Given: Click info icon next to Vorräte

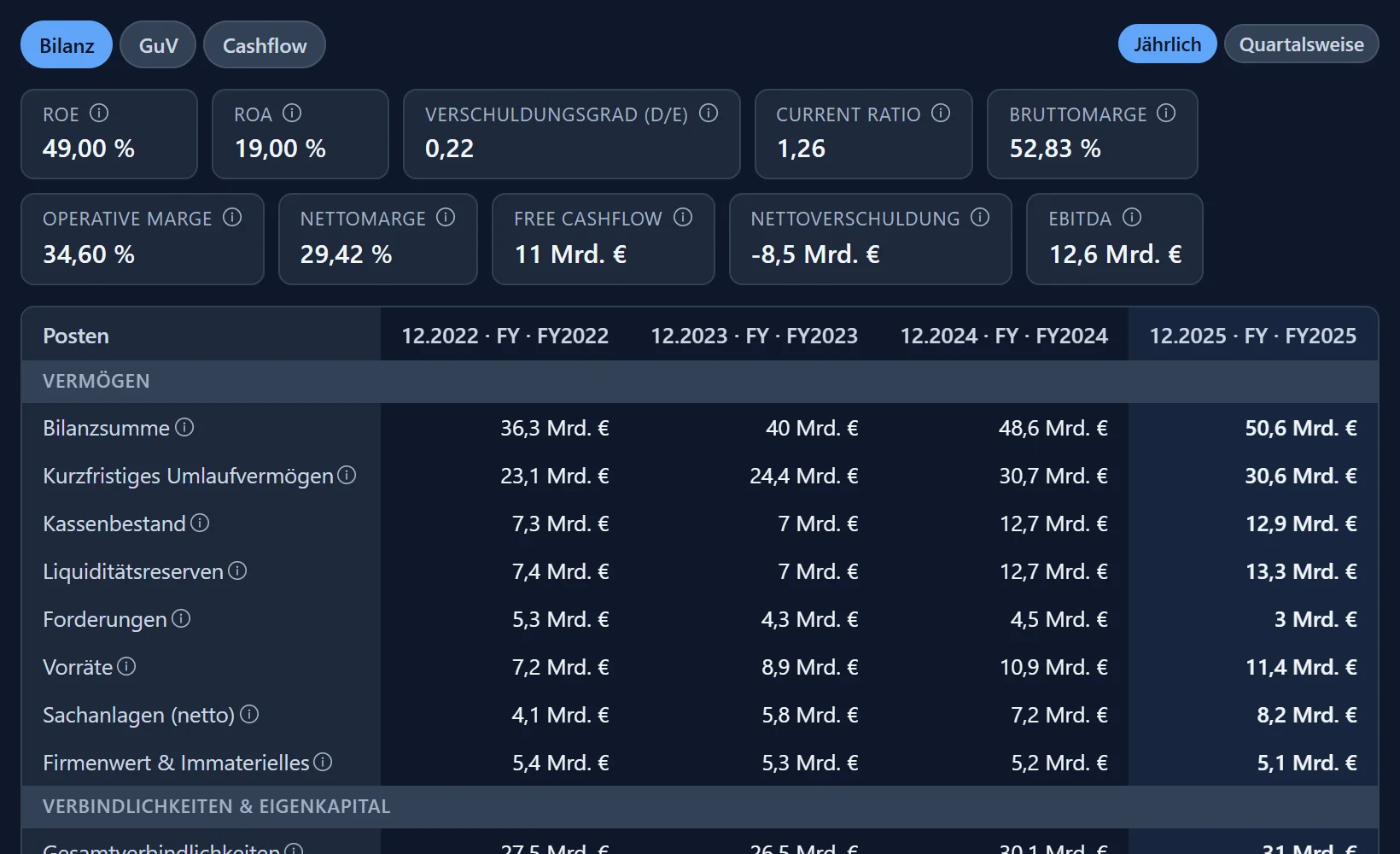Looking at the screenshot, I should coord(126,666).
